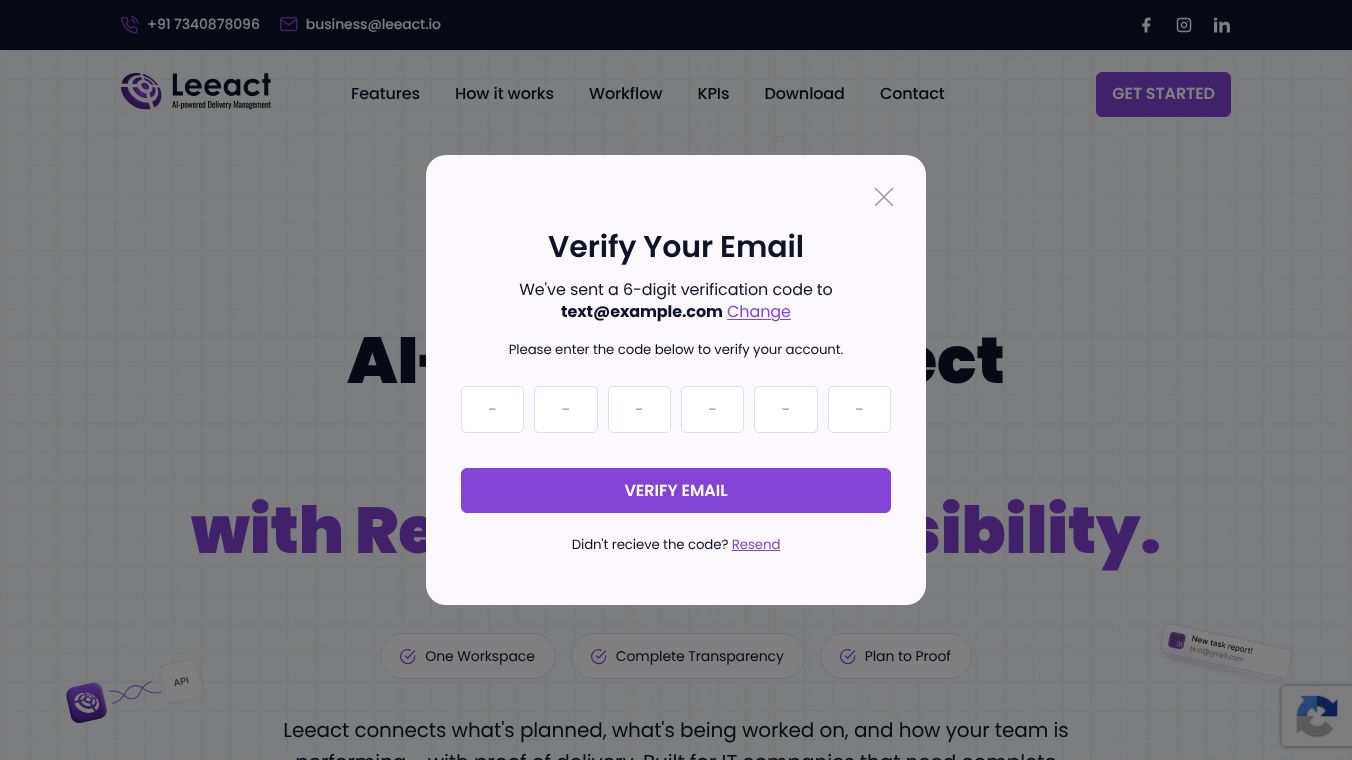
Task: Click the phone icon beside +91 number
Action: click(x=130, y=24)
